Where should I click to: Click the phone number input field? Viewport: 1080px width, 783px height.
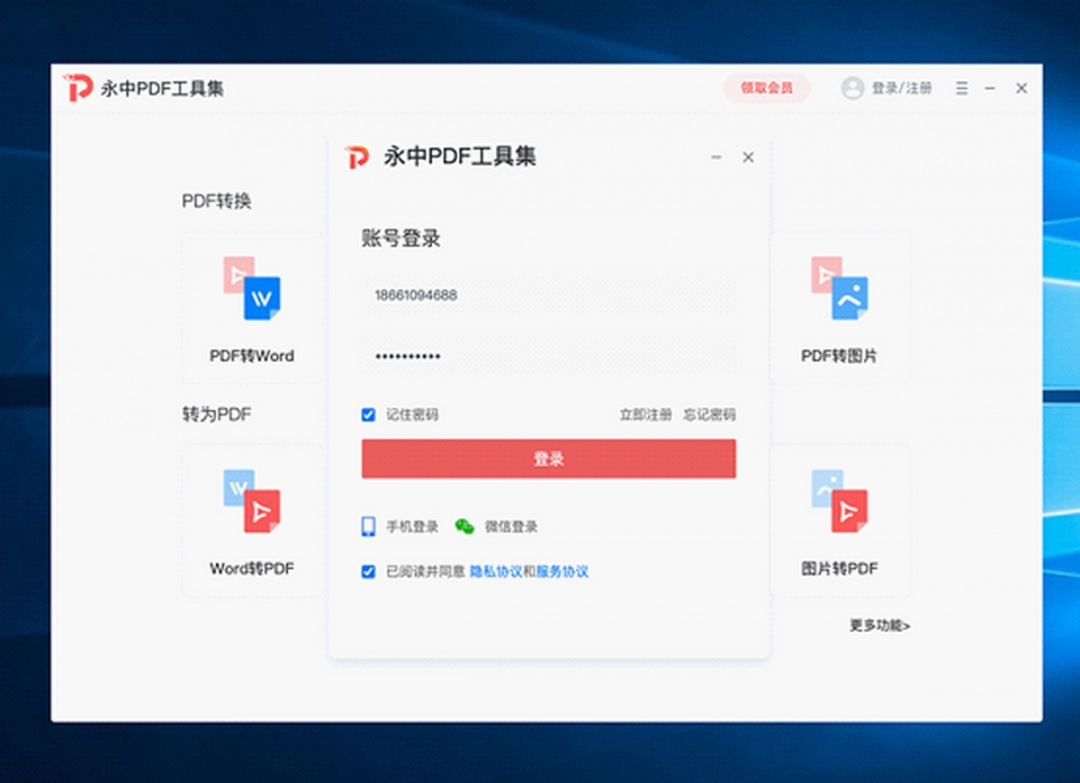point(549,295)
